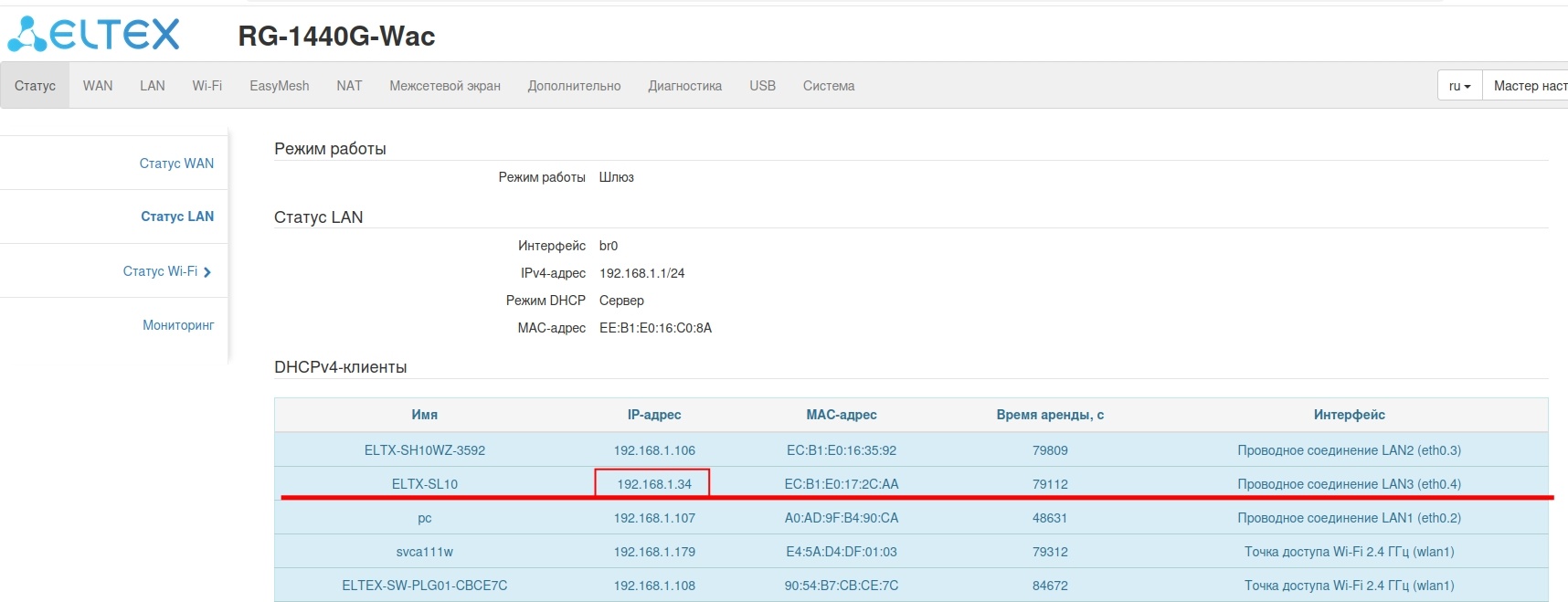Viewport: 1568px width, 602px height.
Task: Open Статус WAN in the sidebar
Action: (176, 164)
